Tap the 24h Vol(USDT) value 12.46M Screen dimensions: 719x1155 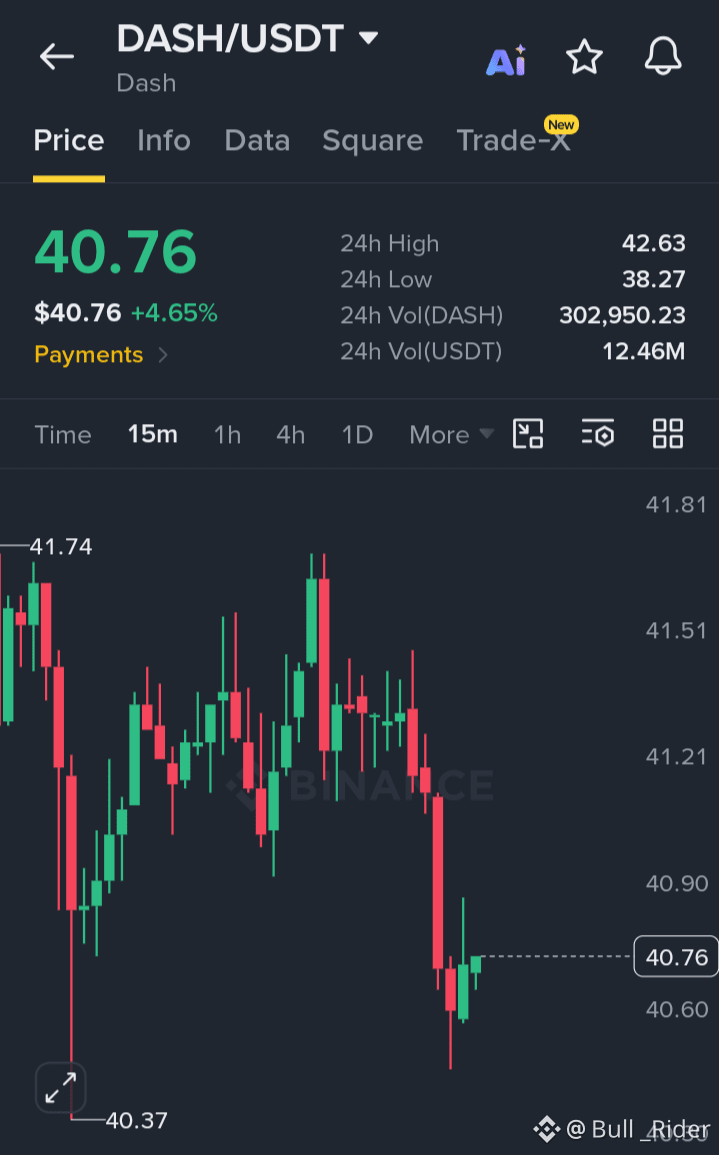pos(644,351)
